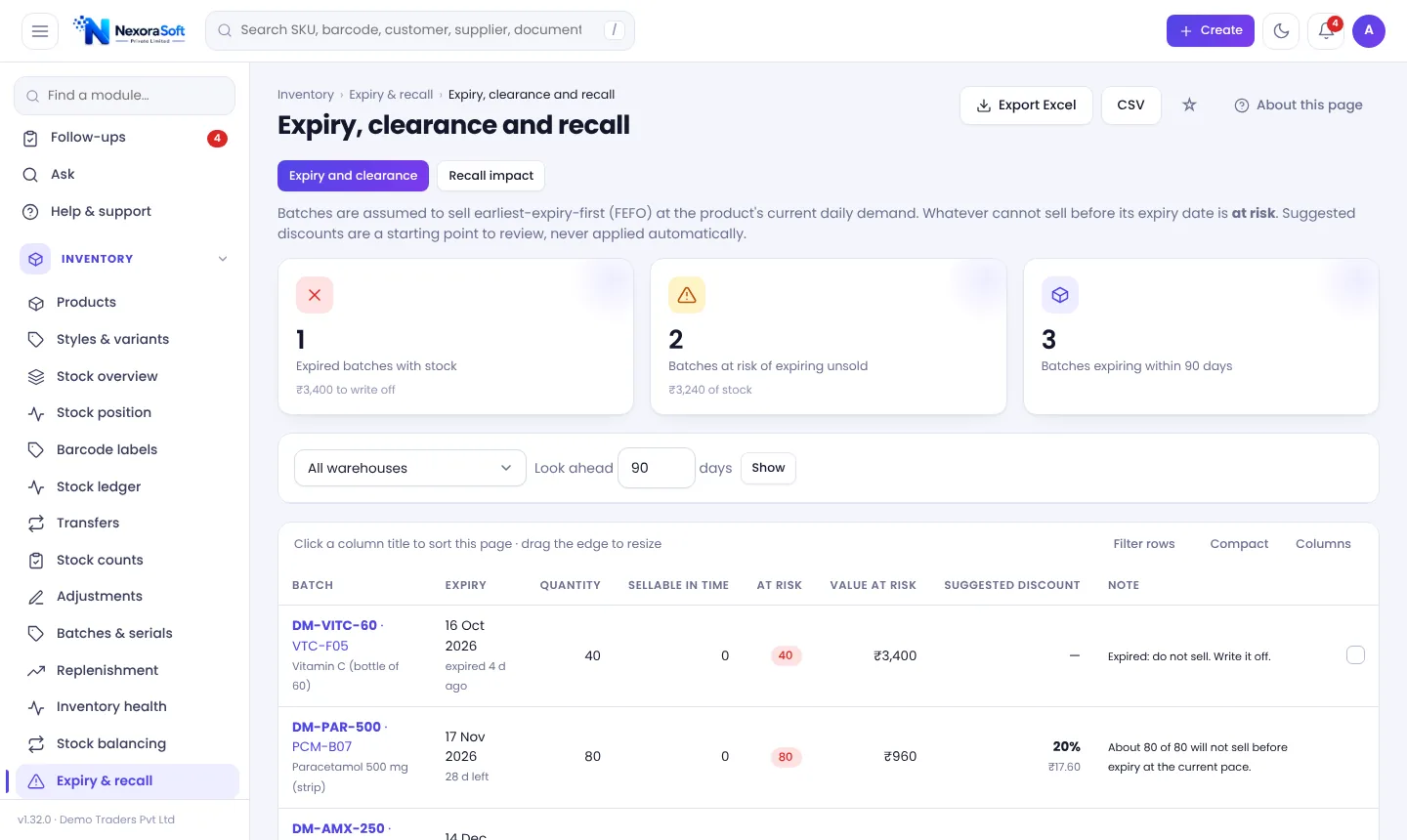Switch to Recall impact tab

point(490,176)
